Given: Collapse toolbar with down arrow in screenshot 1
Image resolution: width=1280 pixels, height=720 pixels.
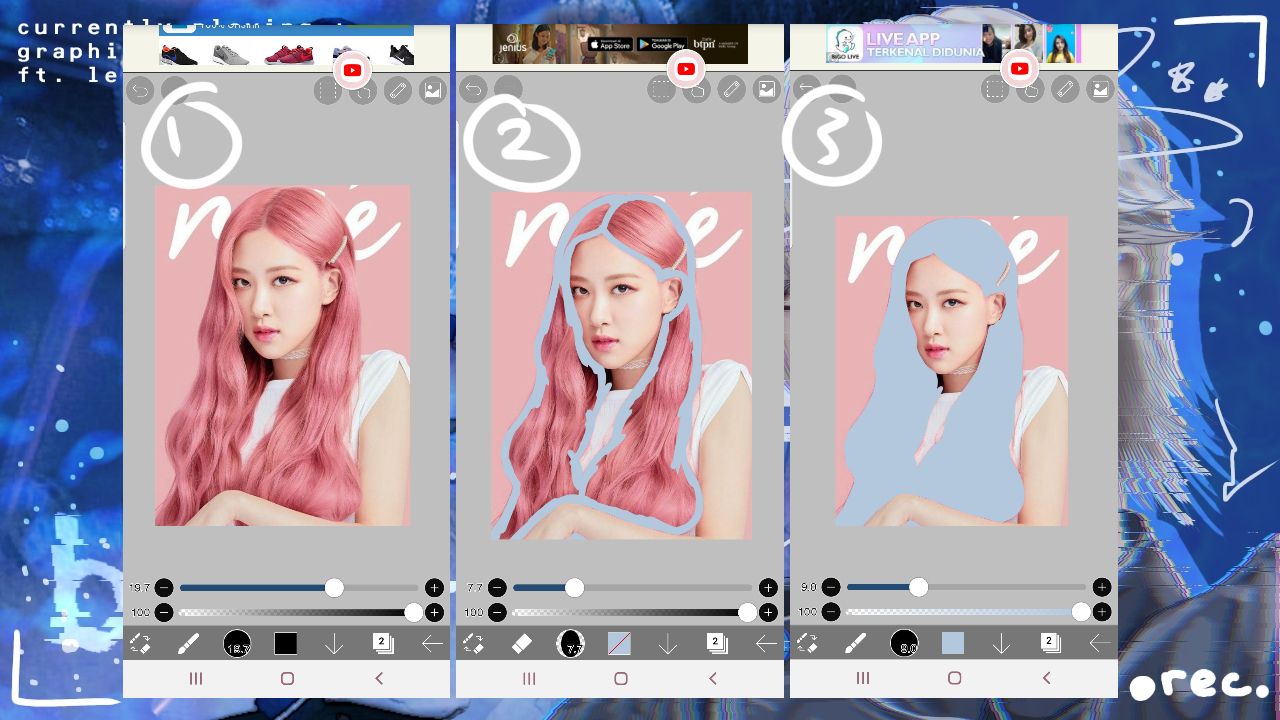Looking at the screenshot, I should [x=334, y=645].
